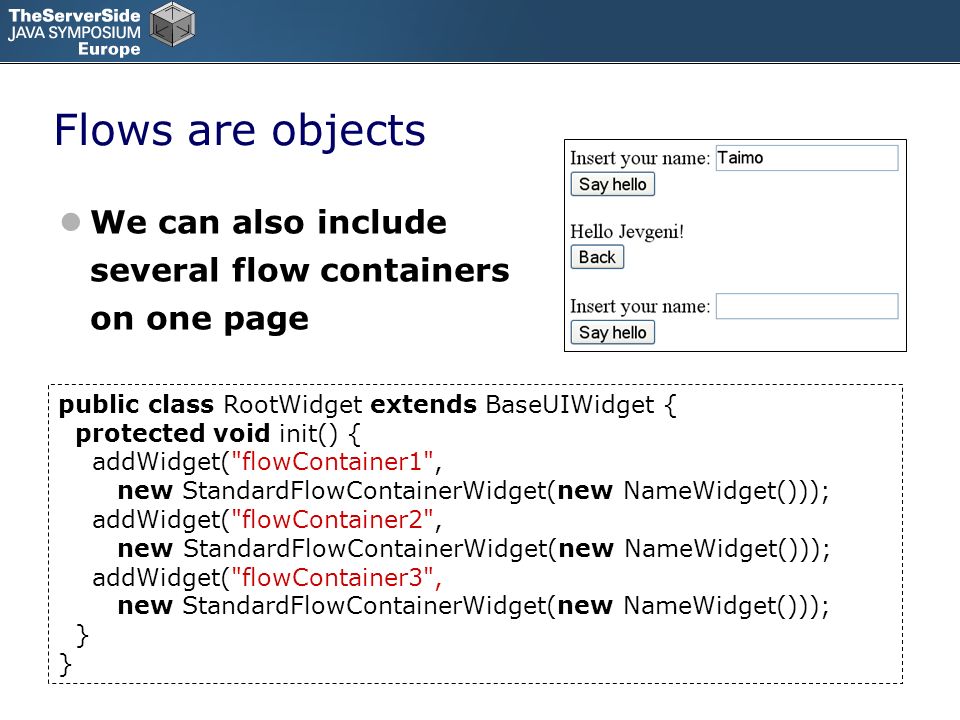Click the "flowContainer2" string in the code

click(x=332, y=520)
